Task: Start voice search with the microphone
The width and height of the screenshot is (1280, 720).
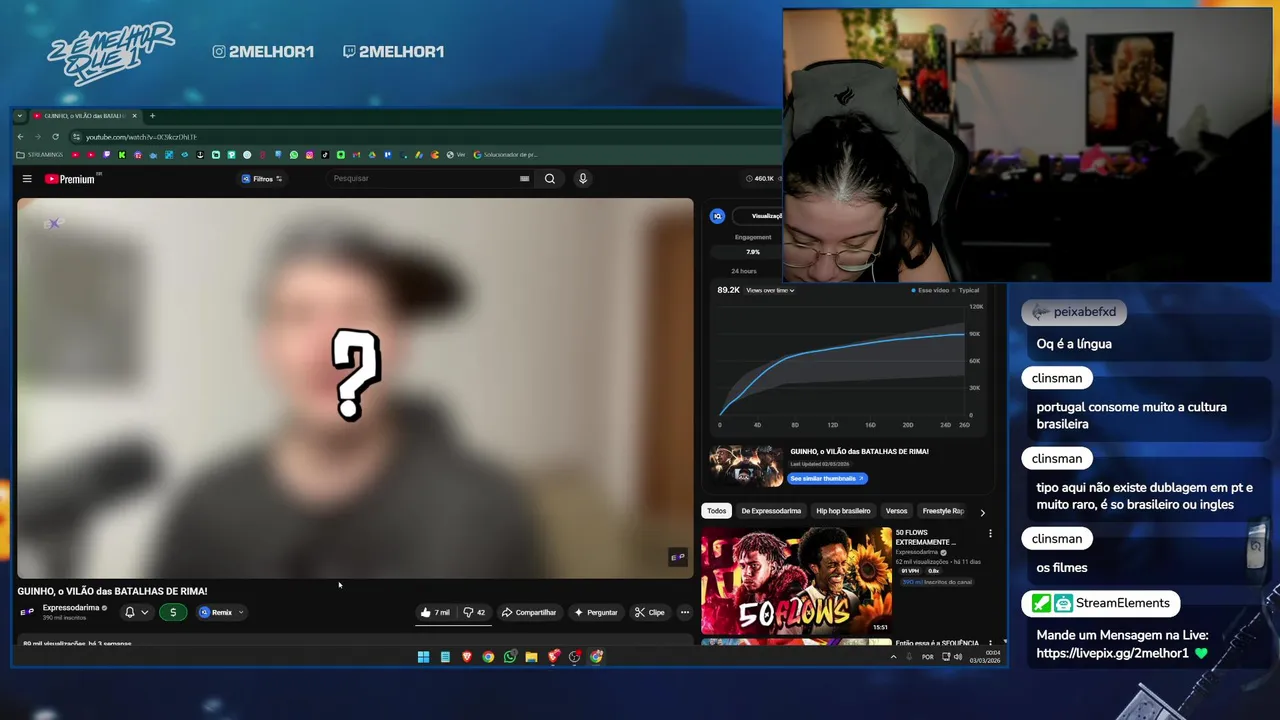Action: [x=583, y=179]
